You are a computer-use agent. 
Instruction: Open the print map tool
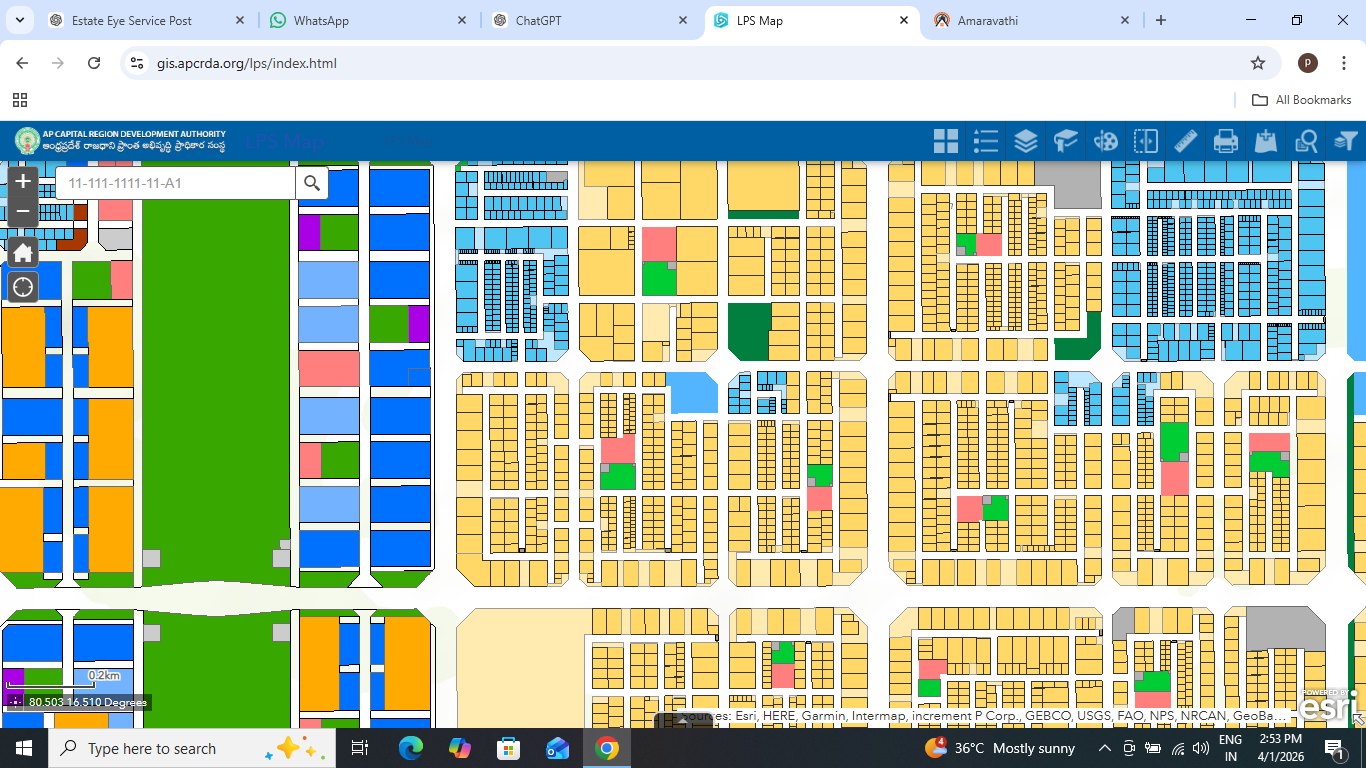pyautogui.click(x=1226, y=141)
